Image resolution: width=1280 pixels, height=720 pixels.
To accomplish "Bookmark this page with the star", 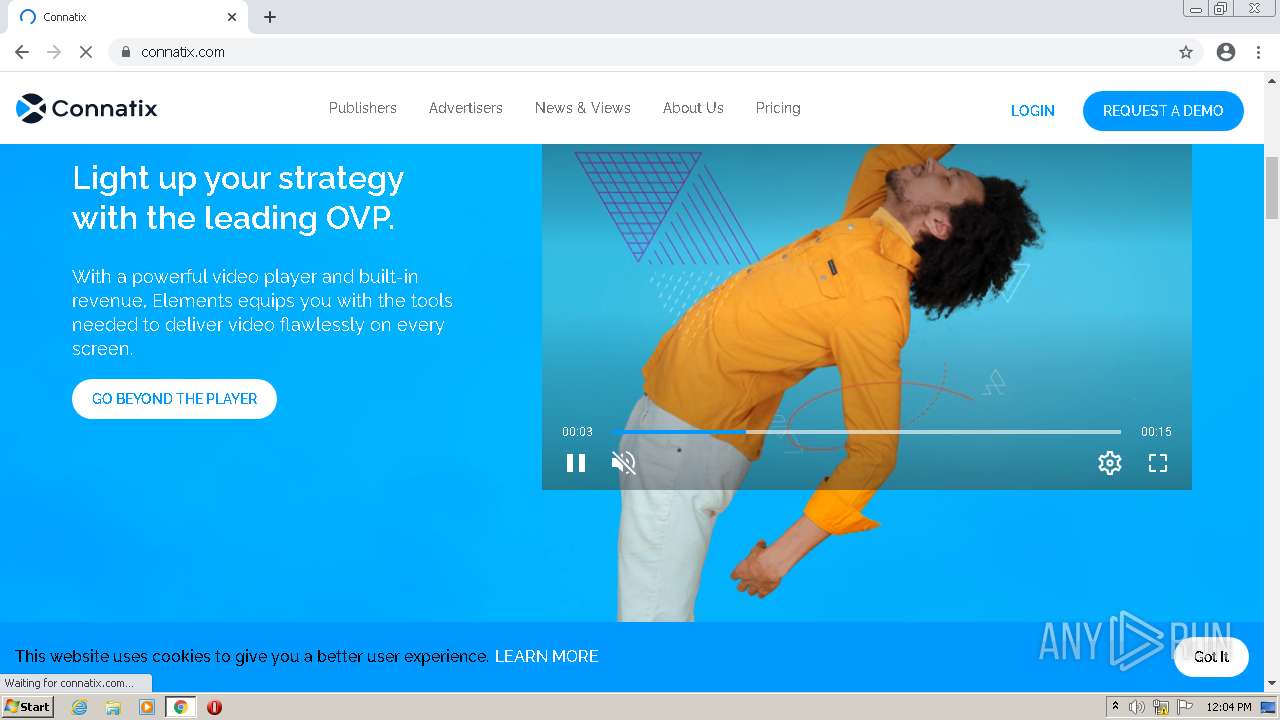I will click(x=1186, y=52).
